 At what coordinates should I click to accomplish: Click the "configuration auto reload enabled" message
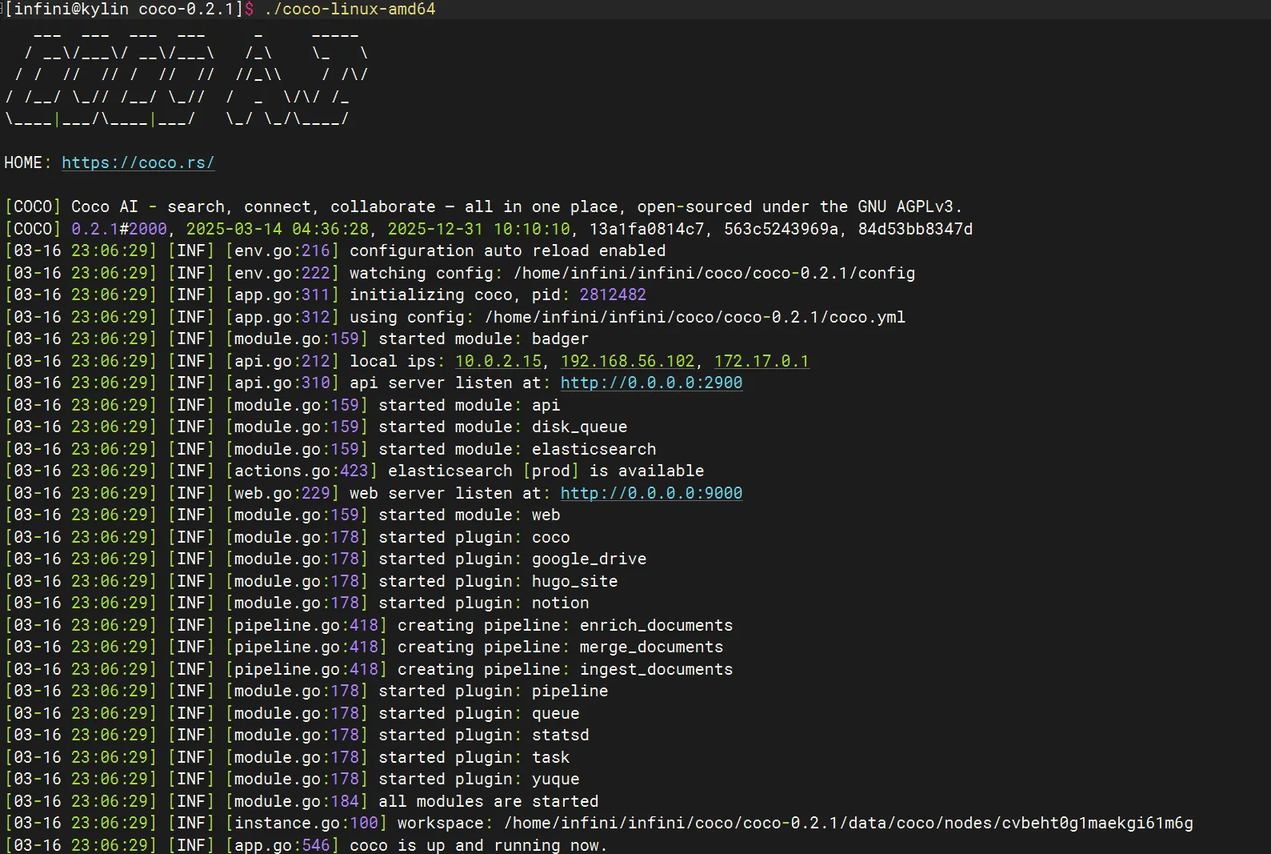[507, 251]
